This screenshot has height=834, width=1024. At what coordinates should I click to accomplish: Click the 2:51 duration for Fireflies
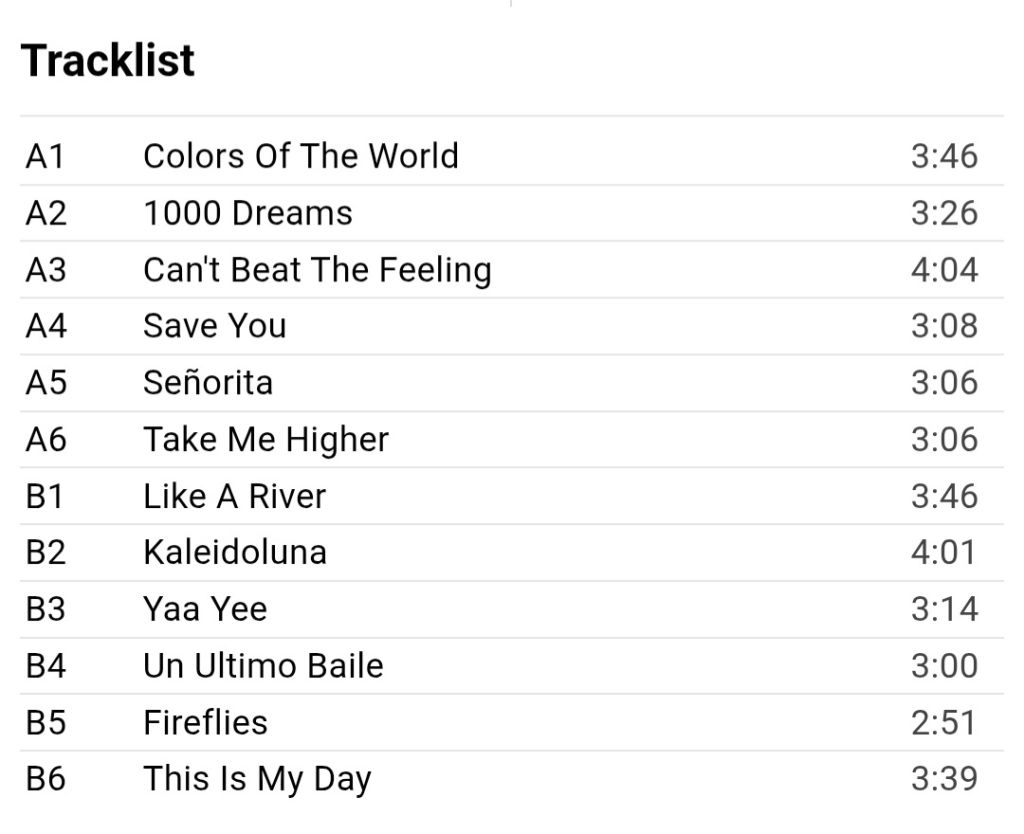[x=944, y=723]
